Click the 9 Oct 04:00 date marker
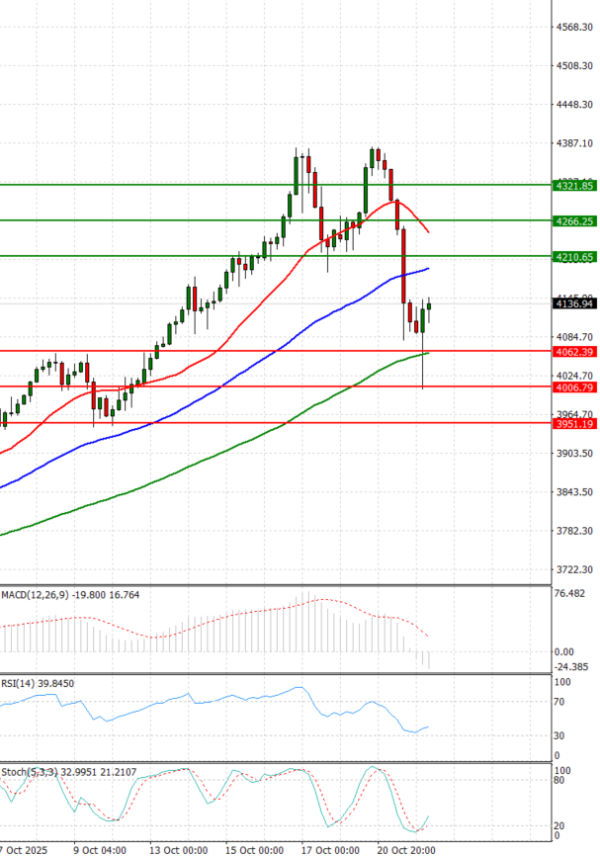600x857 pixels. pos(99,850)
